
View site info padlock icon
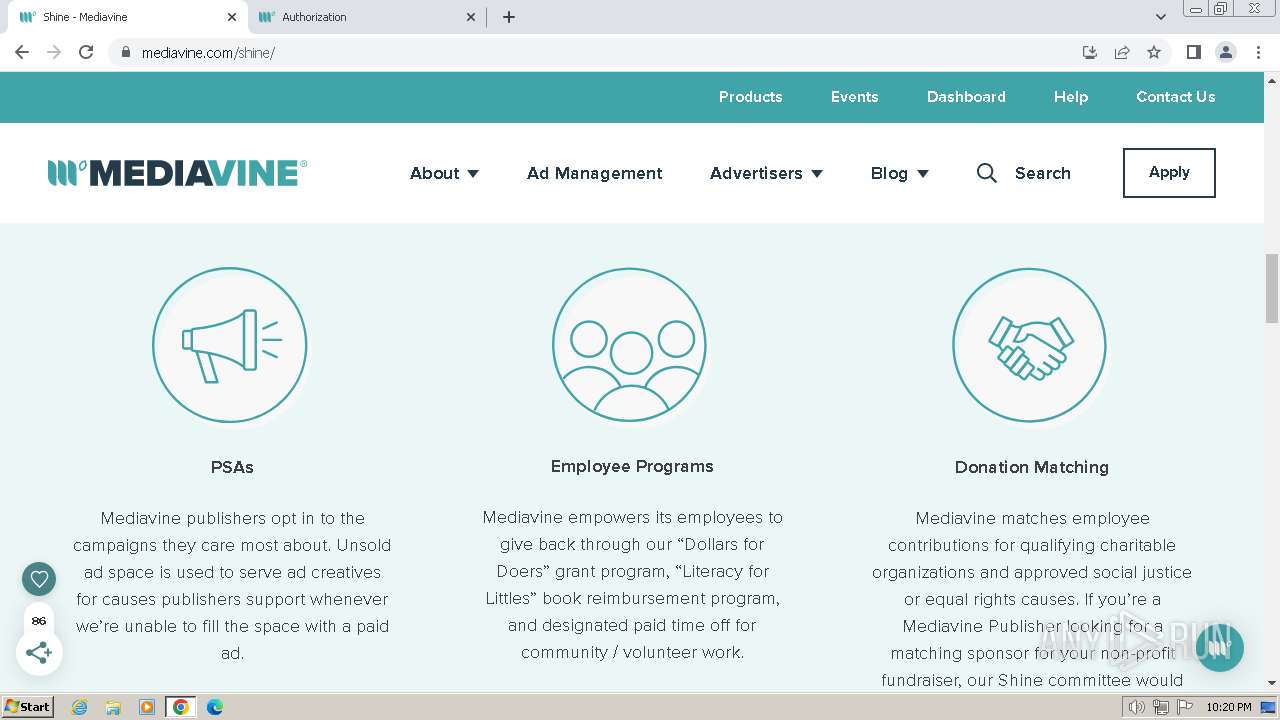125,52
